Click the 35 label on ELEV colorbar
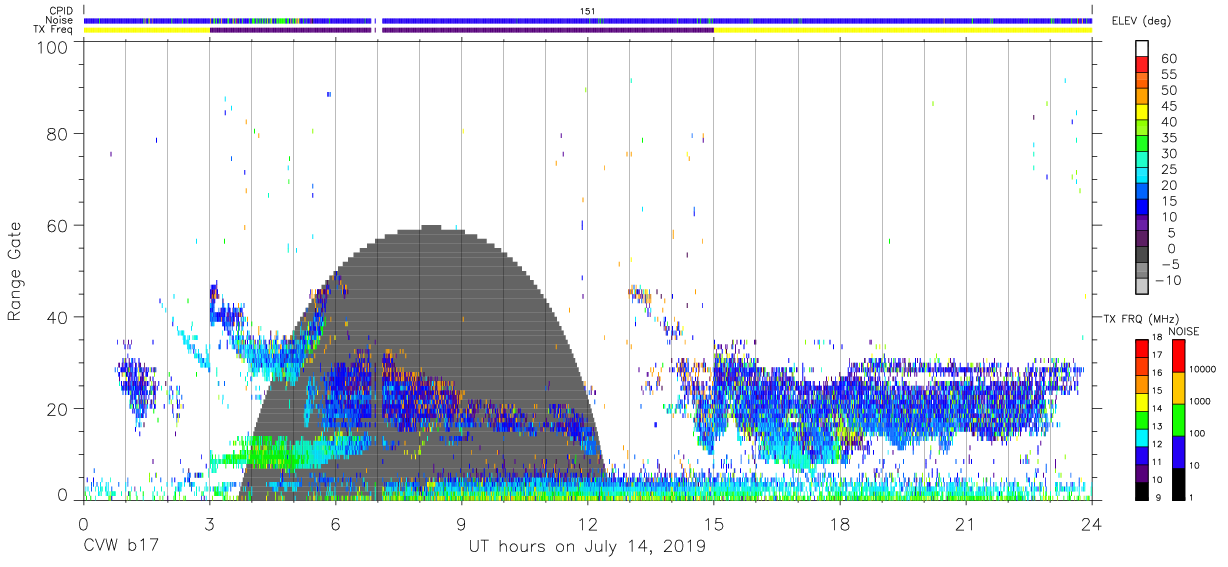The width and height of the screenshot is (1228, 567). [x=1168, y=138]
